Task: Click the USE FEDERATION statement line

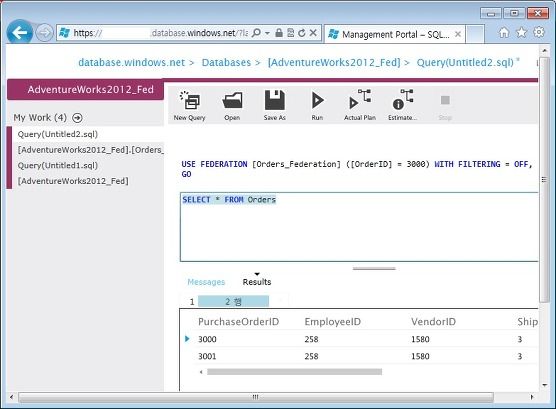Action: coord(357,164)
